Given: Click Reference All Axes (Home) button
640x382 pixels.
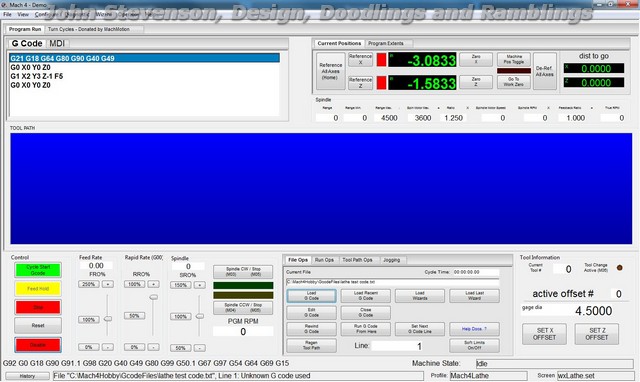Looking at the screenshot, I should pyautogui.click(x=330, y=71).
